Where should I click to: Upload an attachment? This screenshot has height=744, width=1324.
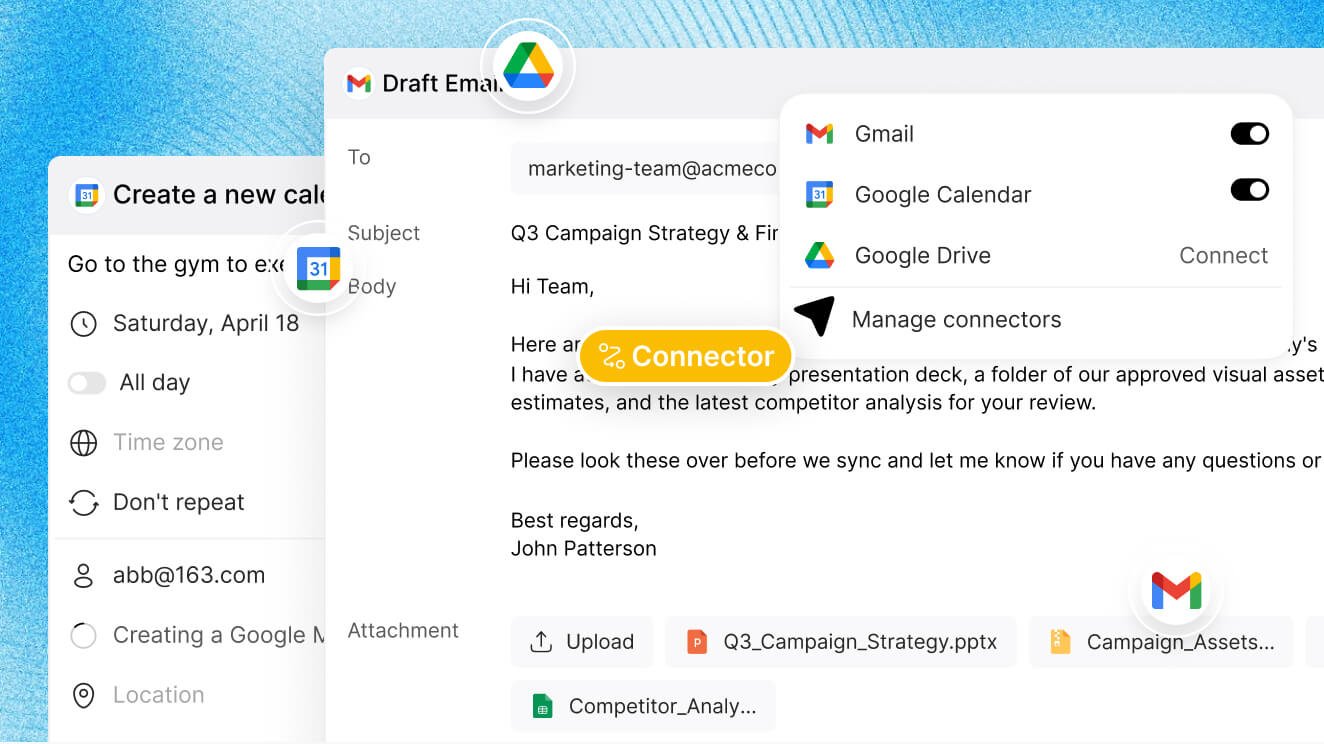(x=582, y=642)
